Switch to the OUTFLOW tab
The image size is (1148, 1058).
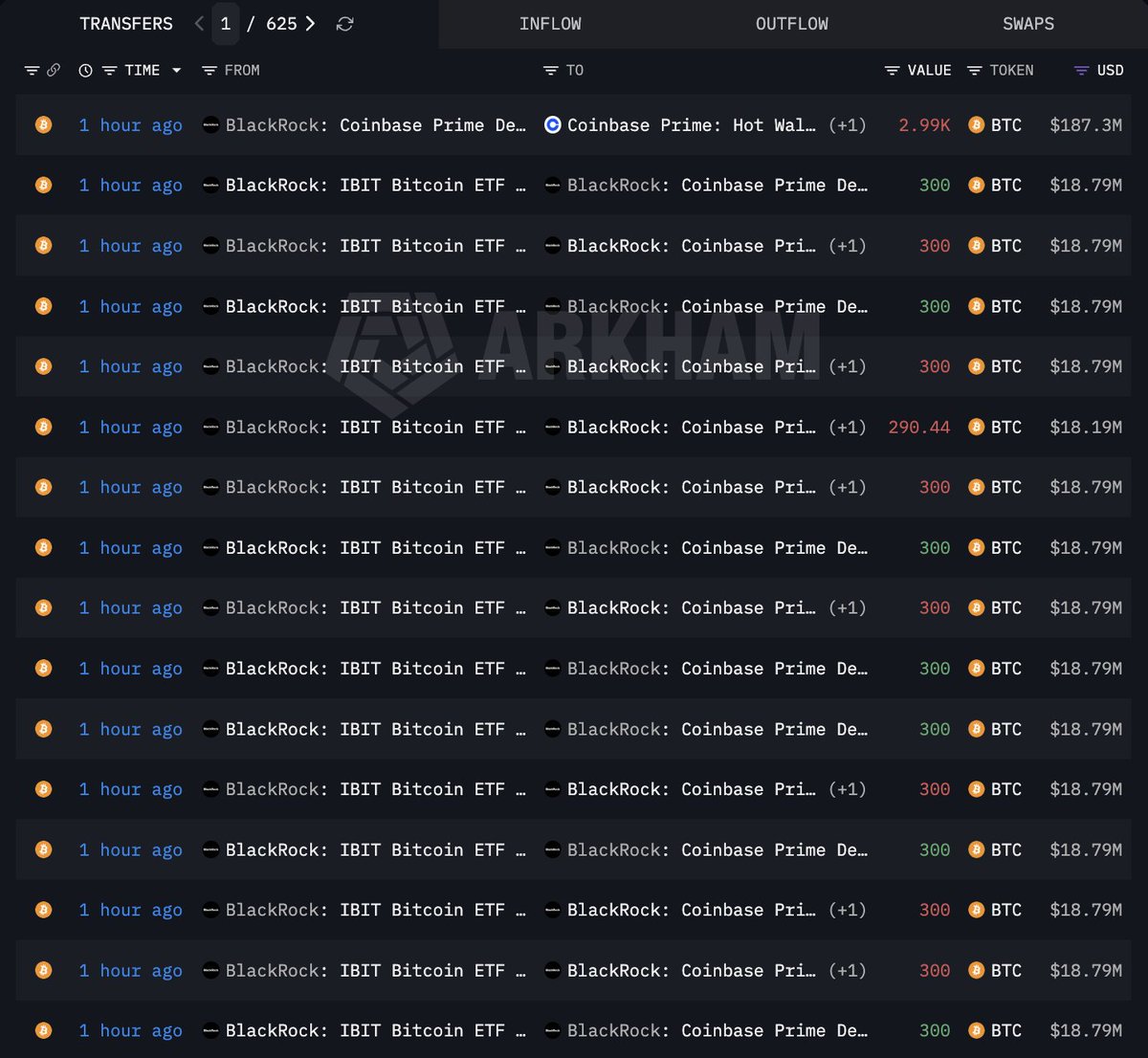pos(792,24)
